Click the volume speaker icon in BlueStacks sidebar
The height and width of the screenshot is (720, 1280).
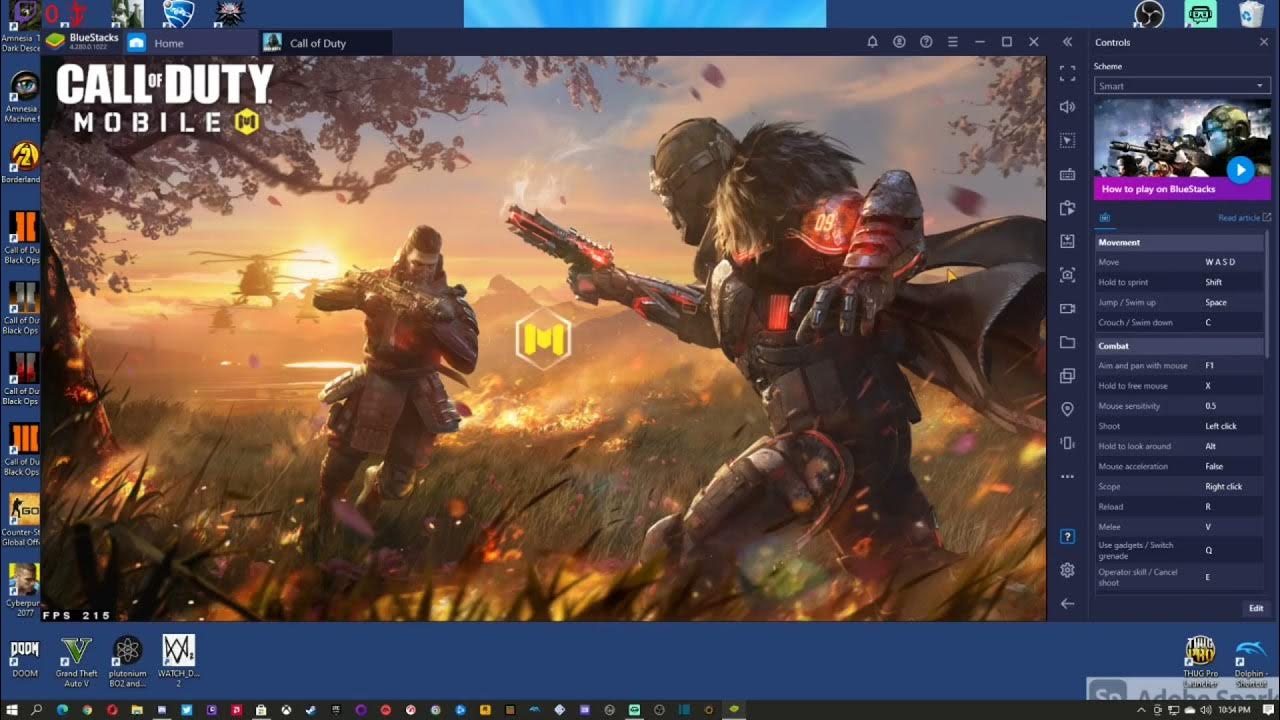point(1067,107)
